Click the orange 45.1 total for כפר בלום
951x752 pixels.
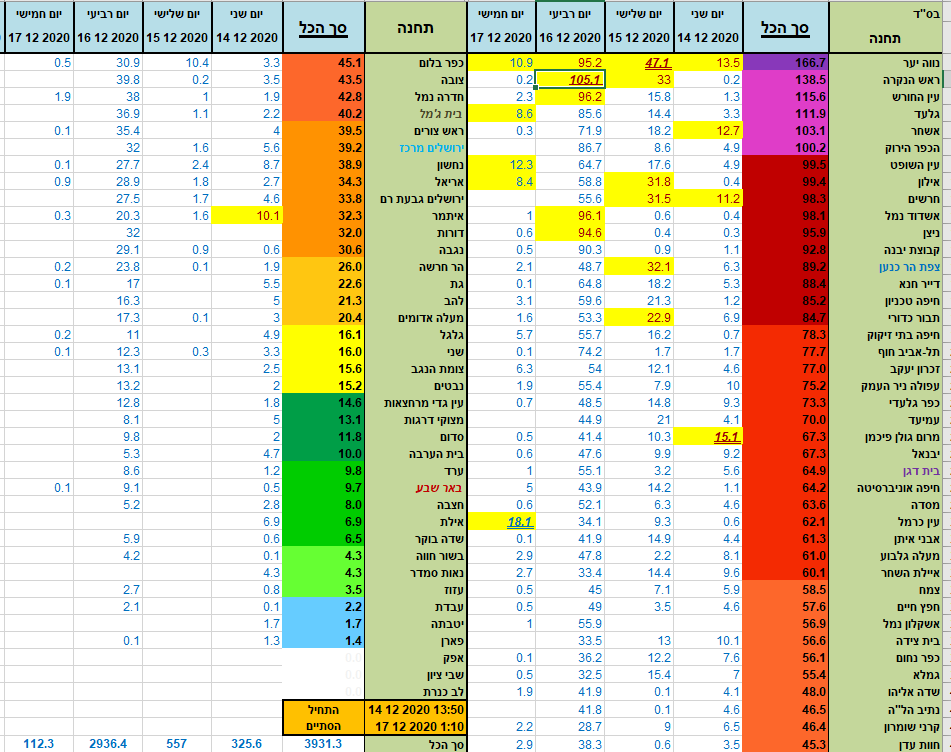324,62
